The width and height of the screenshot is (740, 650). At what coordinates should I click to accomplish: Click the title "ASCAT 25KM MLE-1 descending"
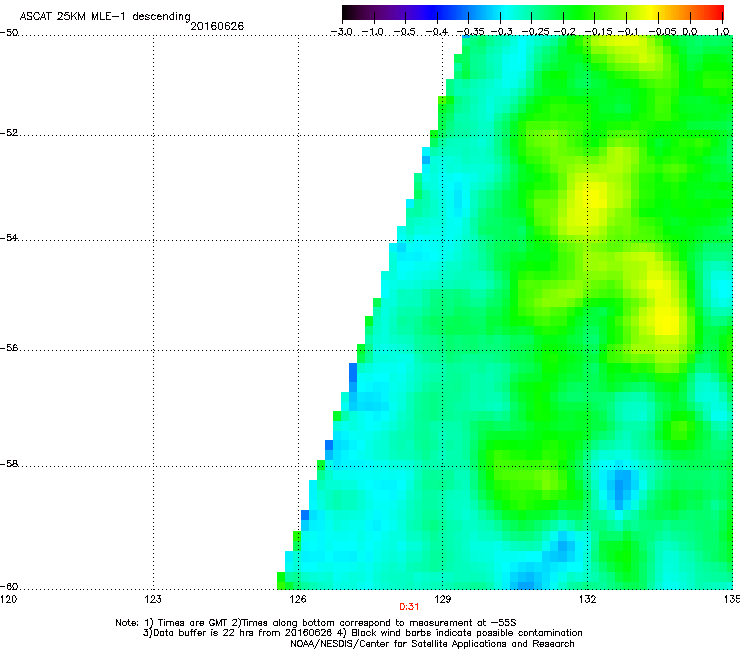(105, 17)
